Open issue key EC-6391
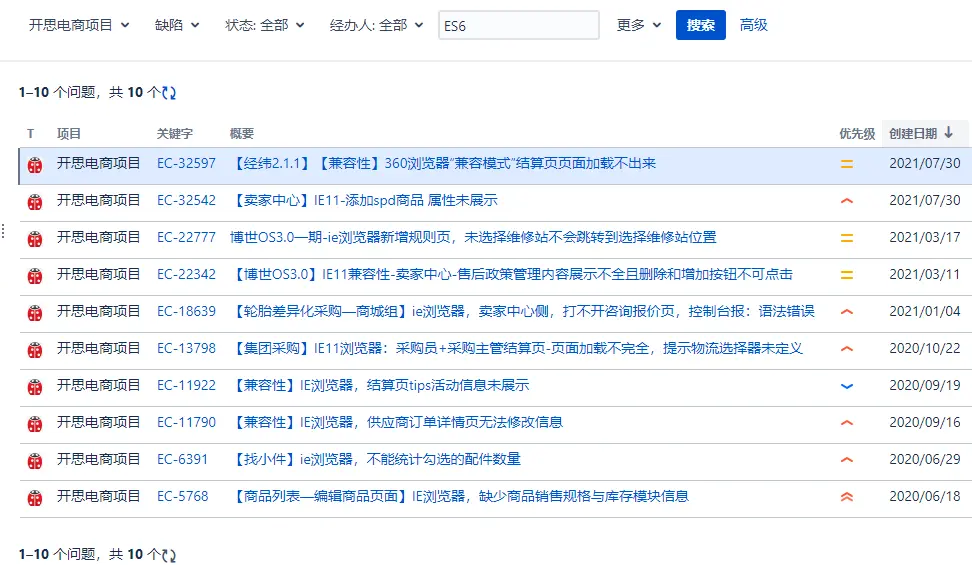The image size is (972, 565). [182, 460]
